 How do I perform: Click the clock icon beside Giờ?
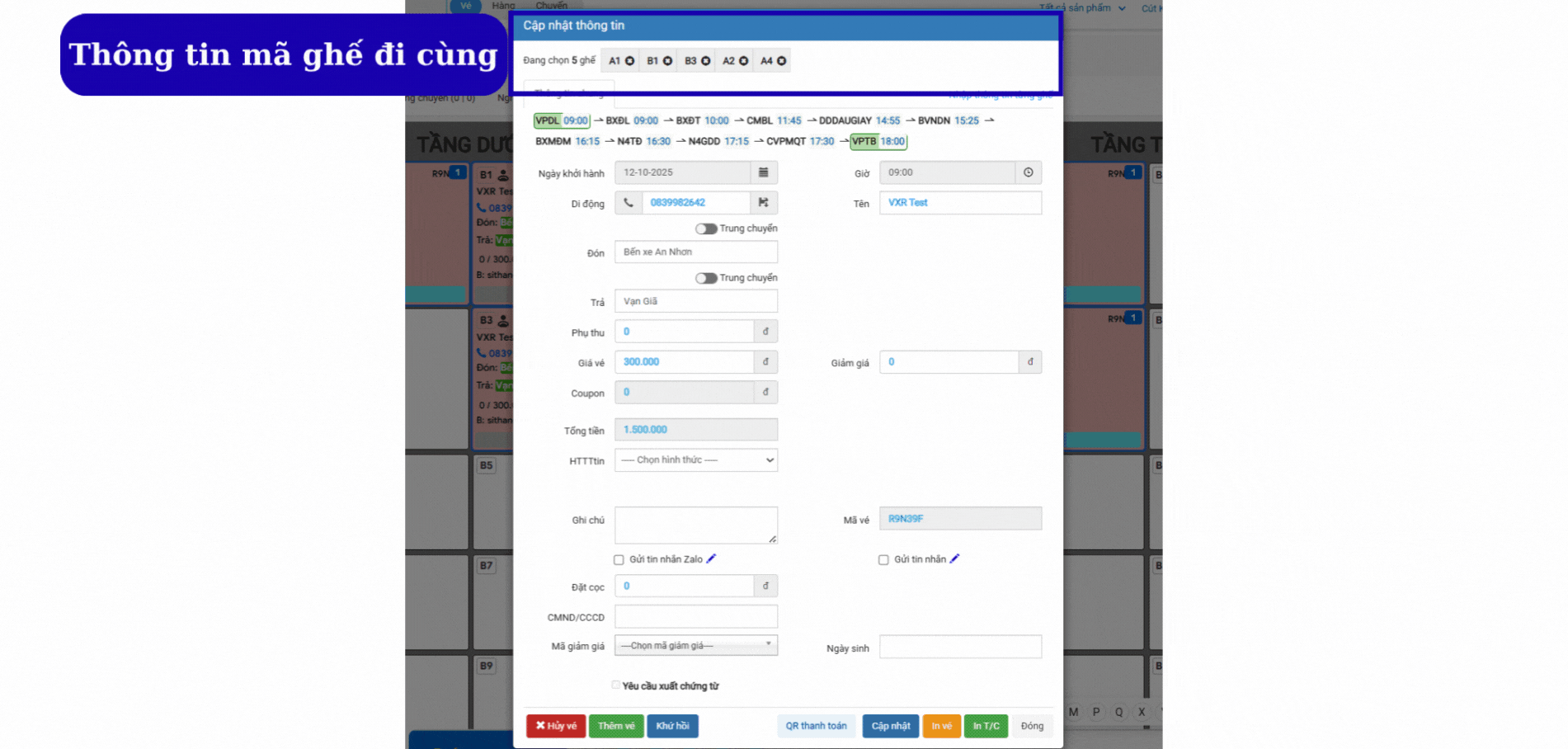tap(1028, 172)
